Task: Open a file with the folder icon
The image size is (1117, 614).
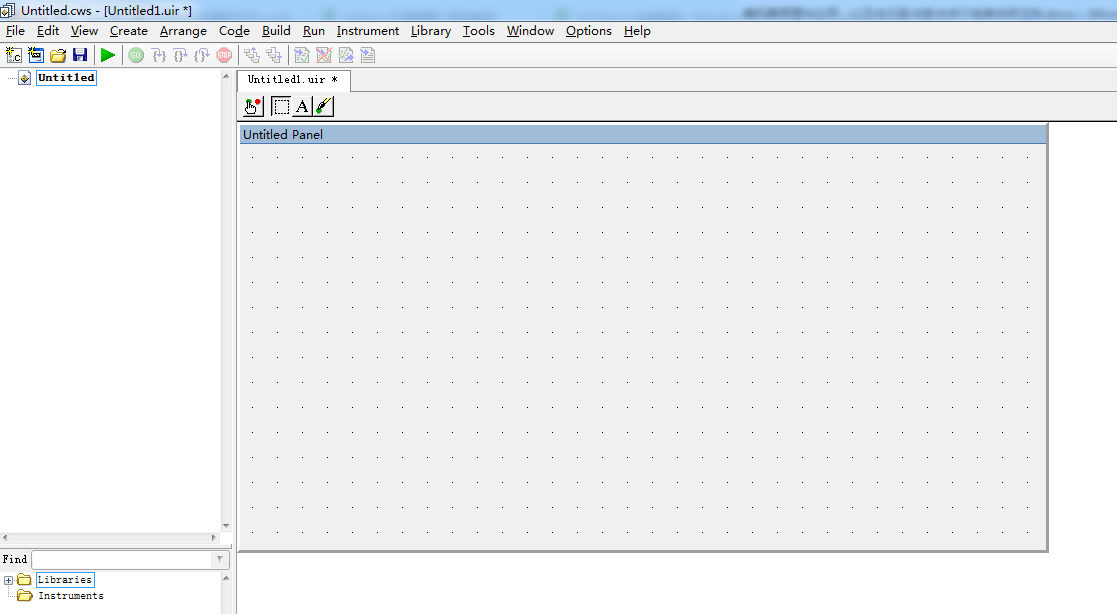Action: tap(58, 55)
